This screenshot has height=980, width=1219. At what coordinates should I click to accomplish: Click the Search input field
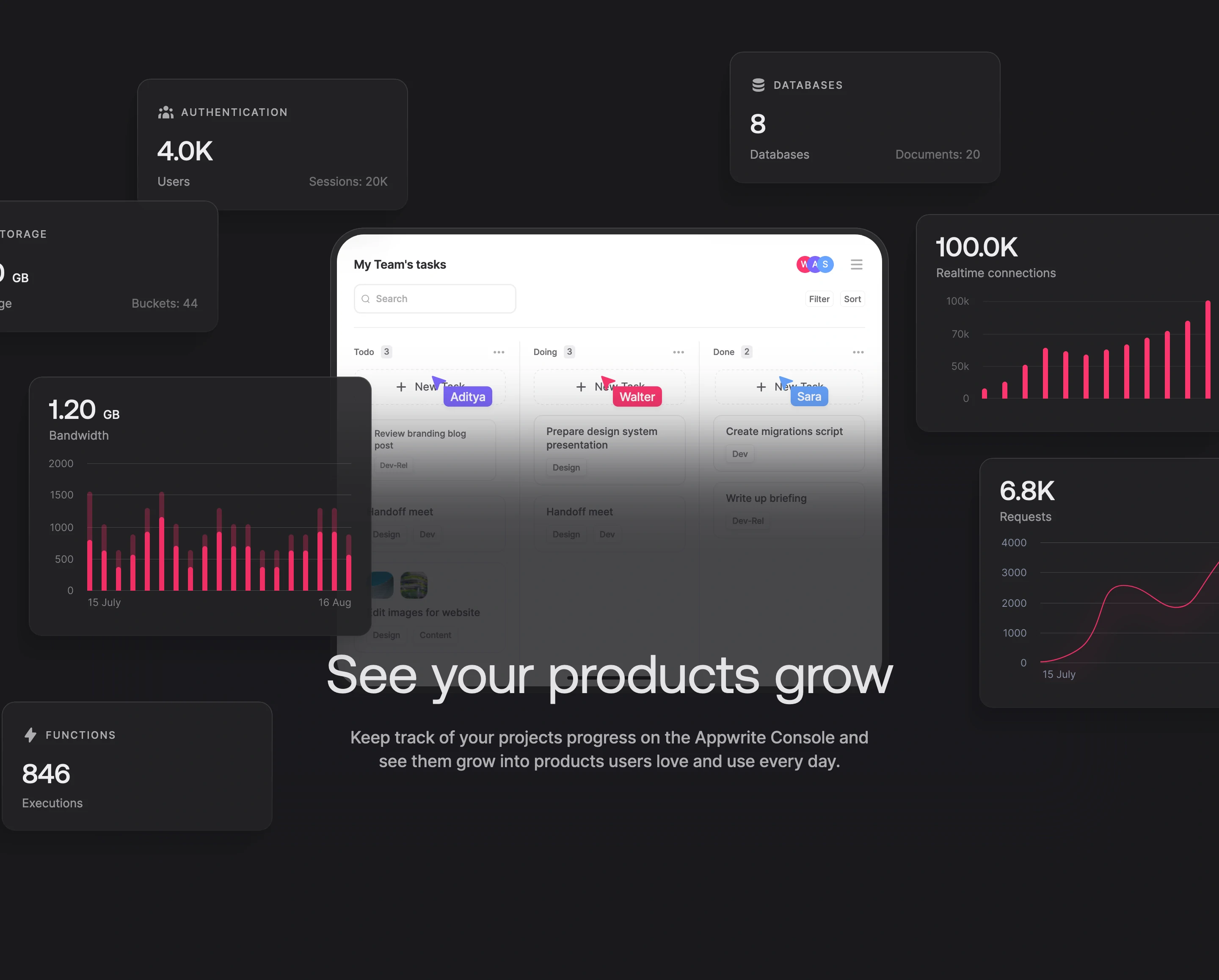[434, 298]
